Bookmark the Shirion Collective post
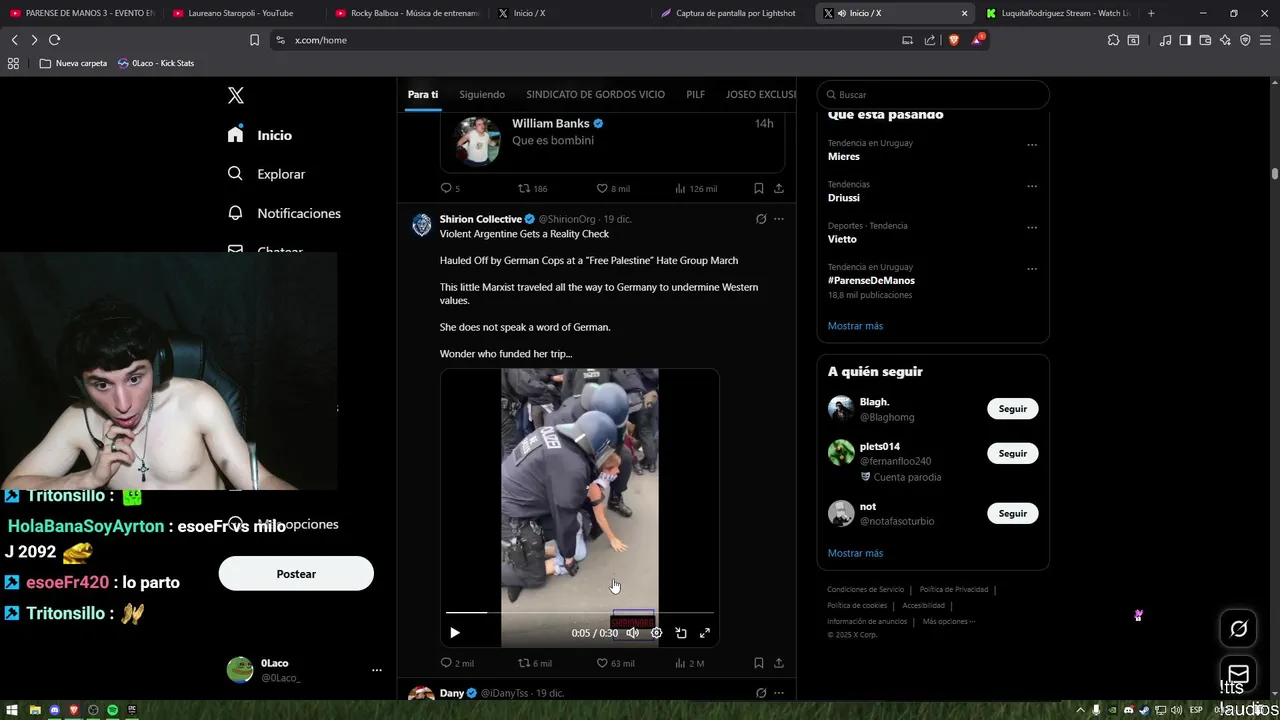The image size is (1280, 720). (x=759, y=663)
